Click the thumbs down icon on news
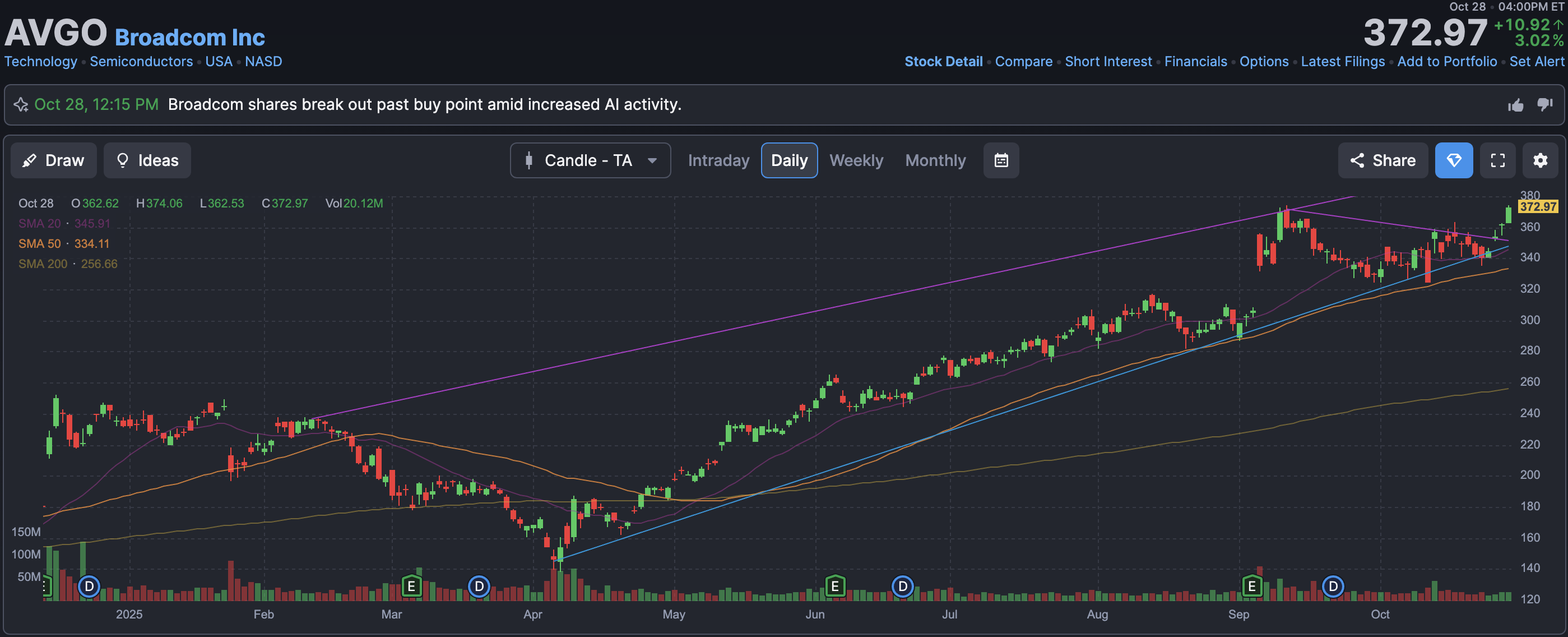1568x637 pixels. point(1544,105)
